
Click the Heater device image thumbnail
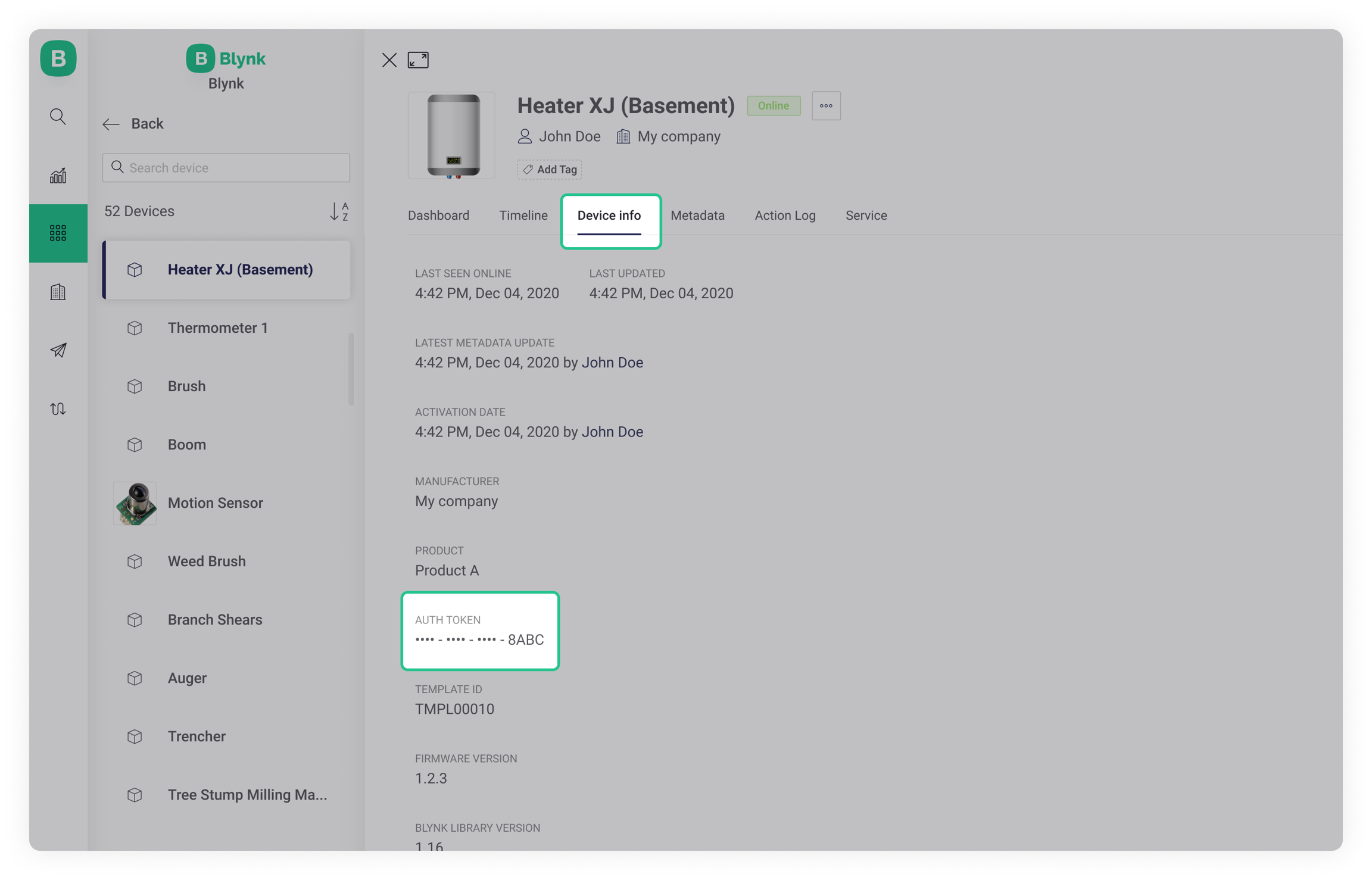[452, 136]
